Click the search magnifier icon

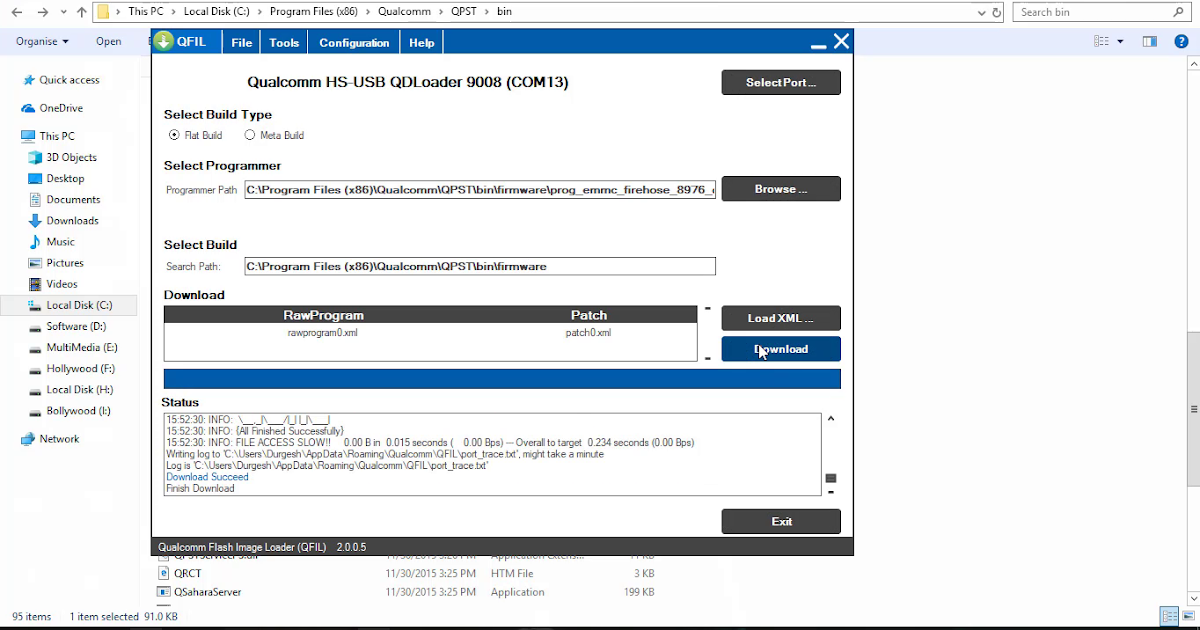coord(1177,12)
